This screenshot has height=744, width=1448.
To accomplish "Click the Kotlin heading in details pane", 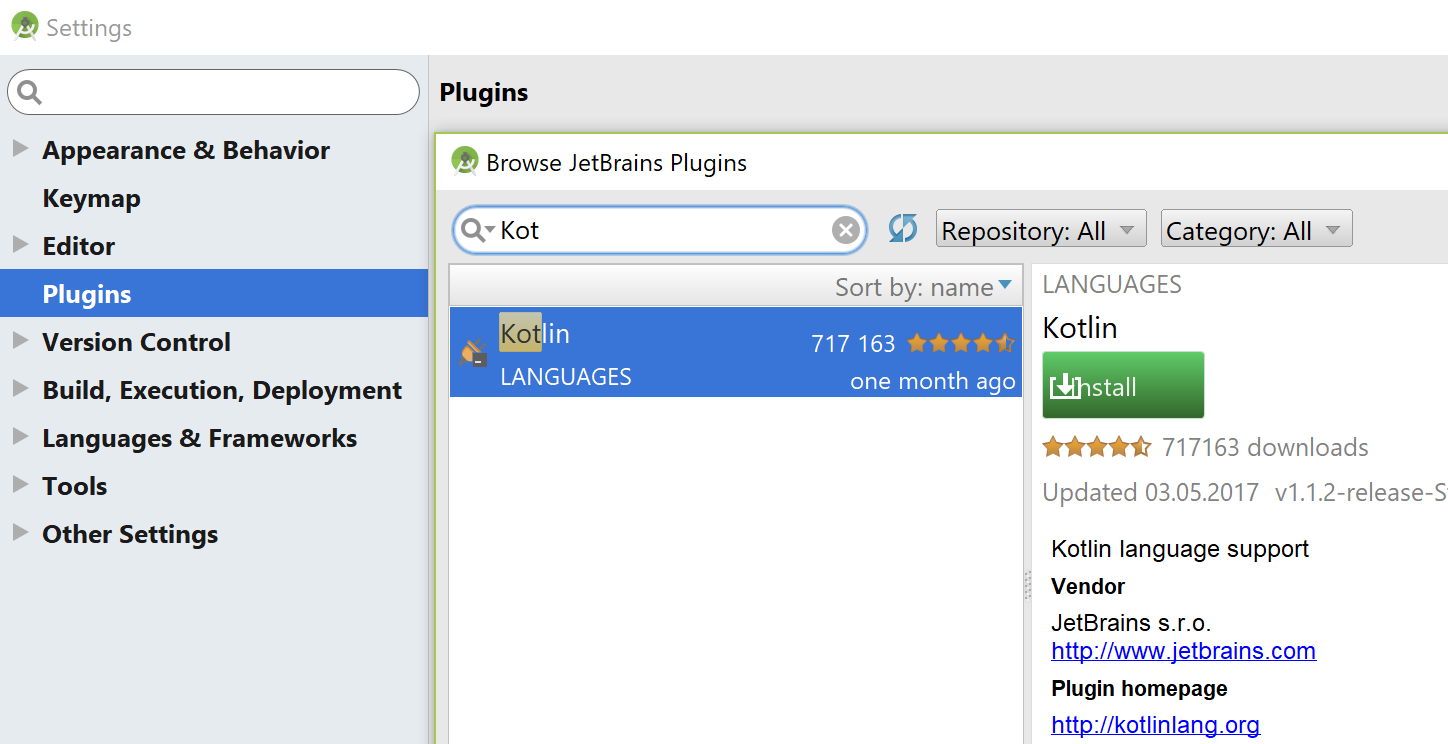I will (x=1080, y=328).
